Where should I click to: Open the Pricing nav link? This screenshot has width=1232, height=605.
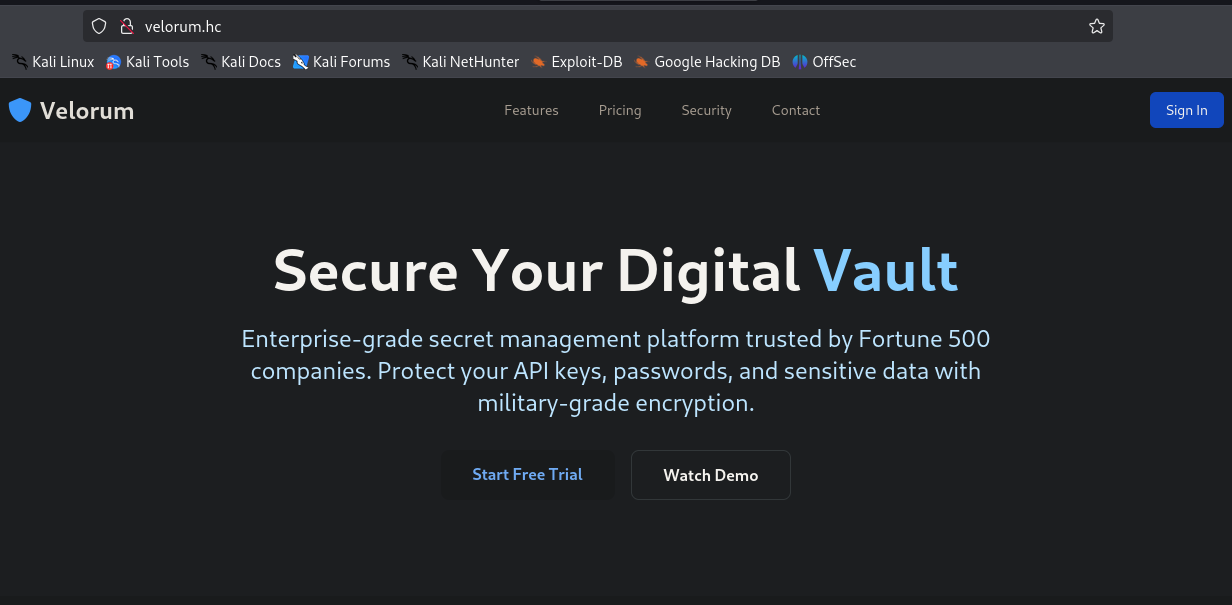point(620,110)
